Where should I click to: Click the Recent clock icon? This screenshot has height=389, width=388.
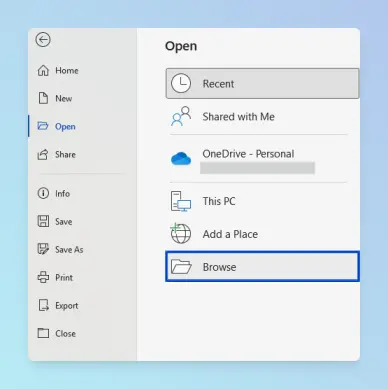point(181,83)
